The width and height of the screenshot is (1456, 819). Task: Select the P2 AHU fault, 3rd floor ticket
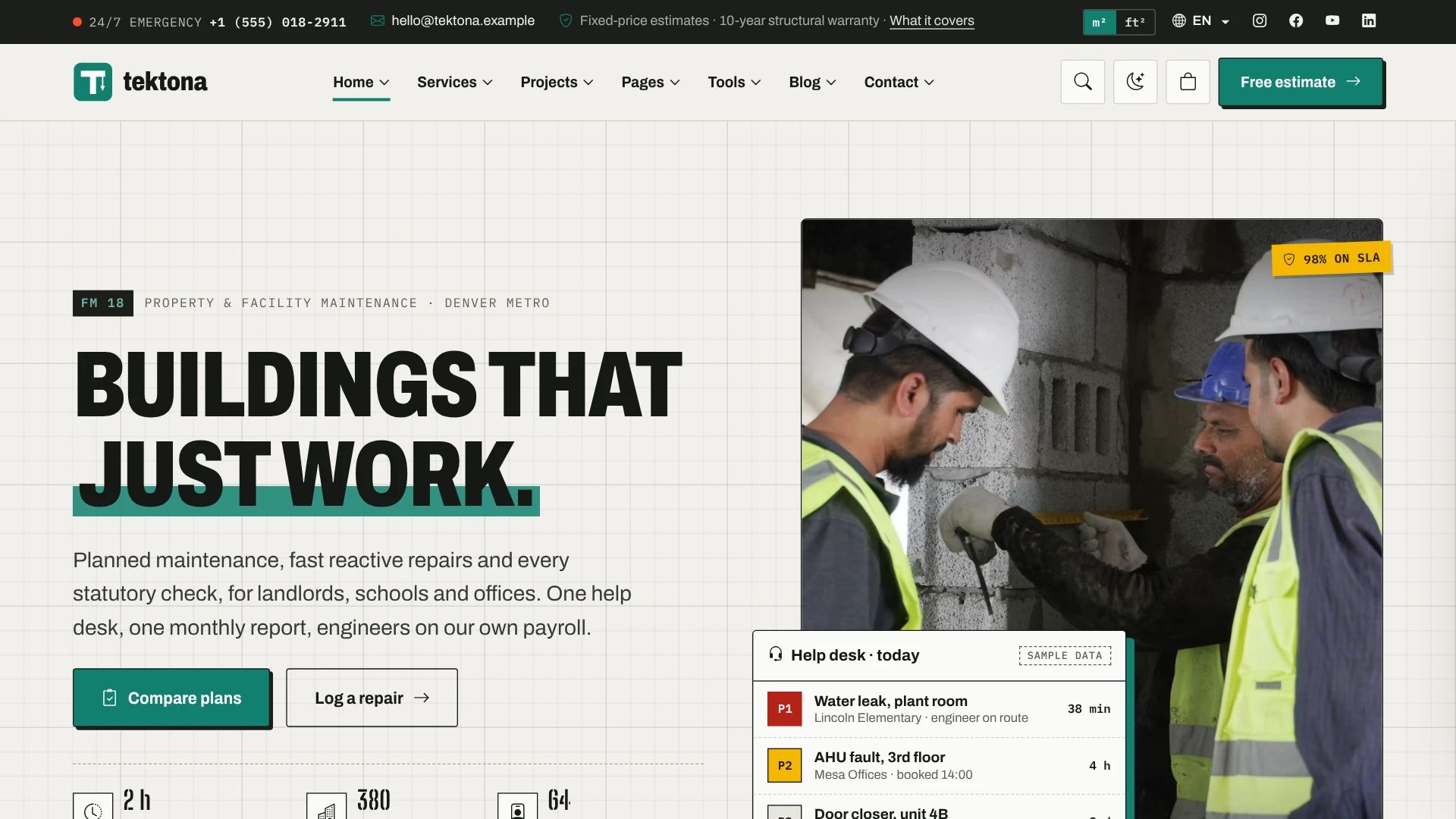(x=939, y=766)
